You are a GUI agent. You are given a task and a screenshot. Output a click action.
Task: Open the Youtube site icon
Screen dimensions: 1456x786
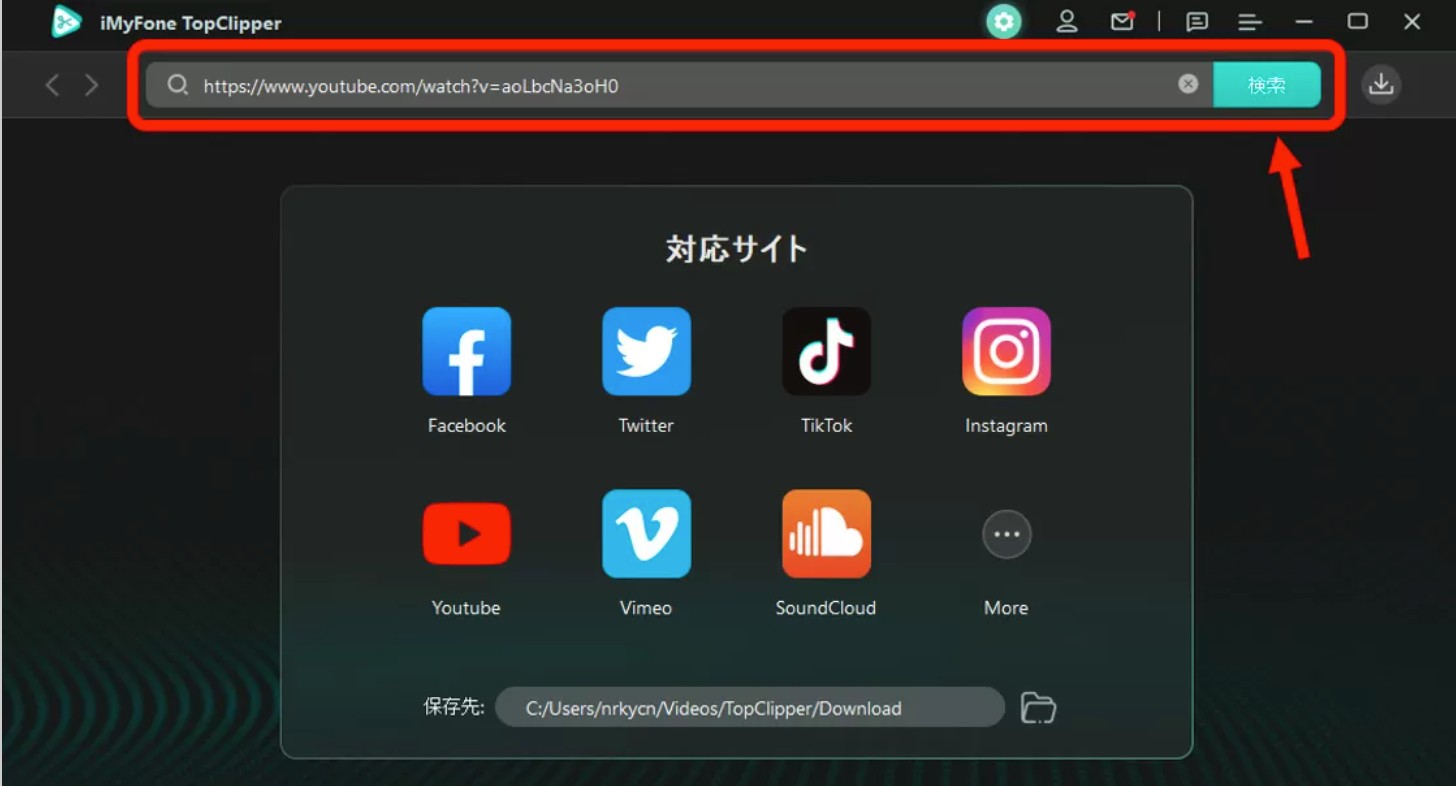(x=466, y=534)
